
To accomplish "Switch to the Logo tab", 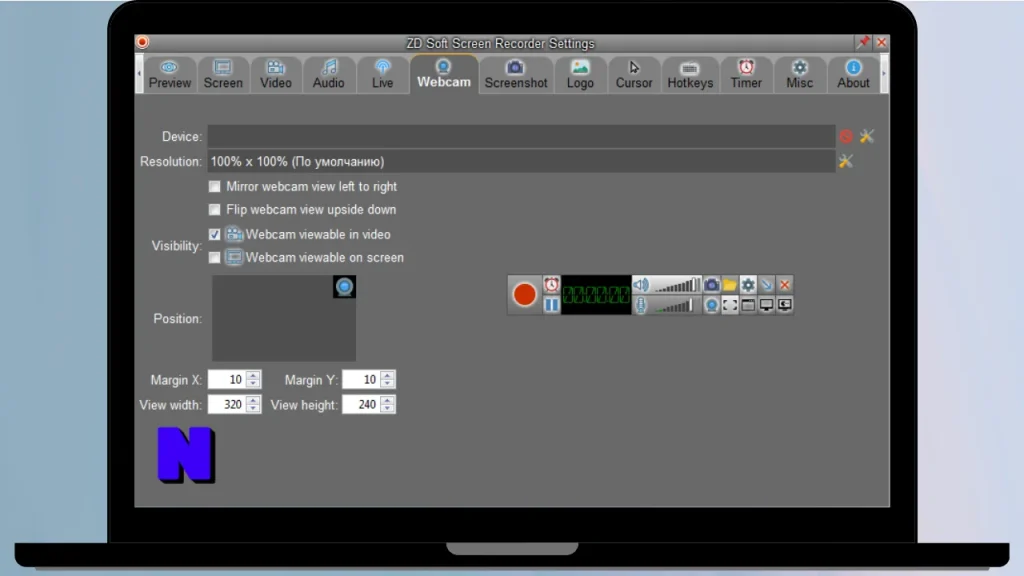I will (580, 74).
